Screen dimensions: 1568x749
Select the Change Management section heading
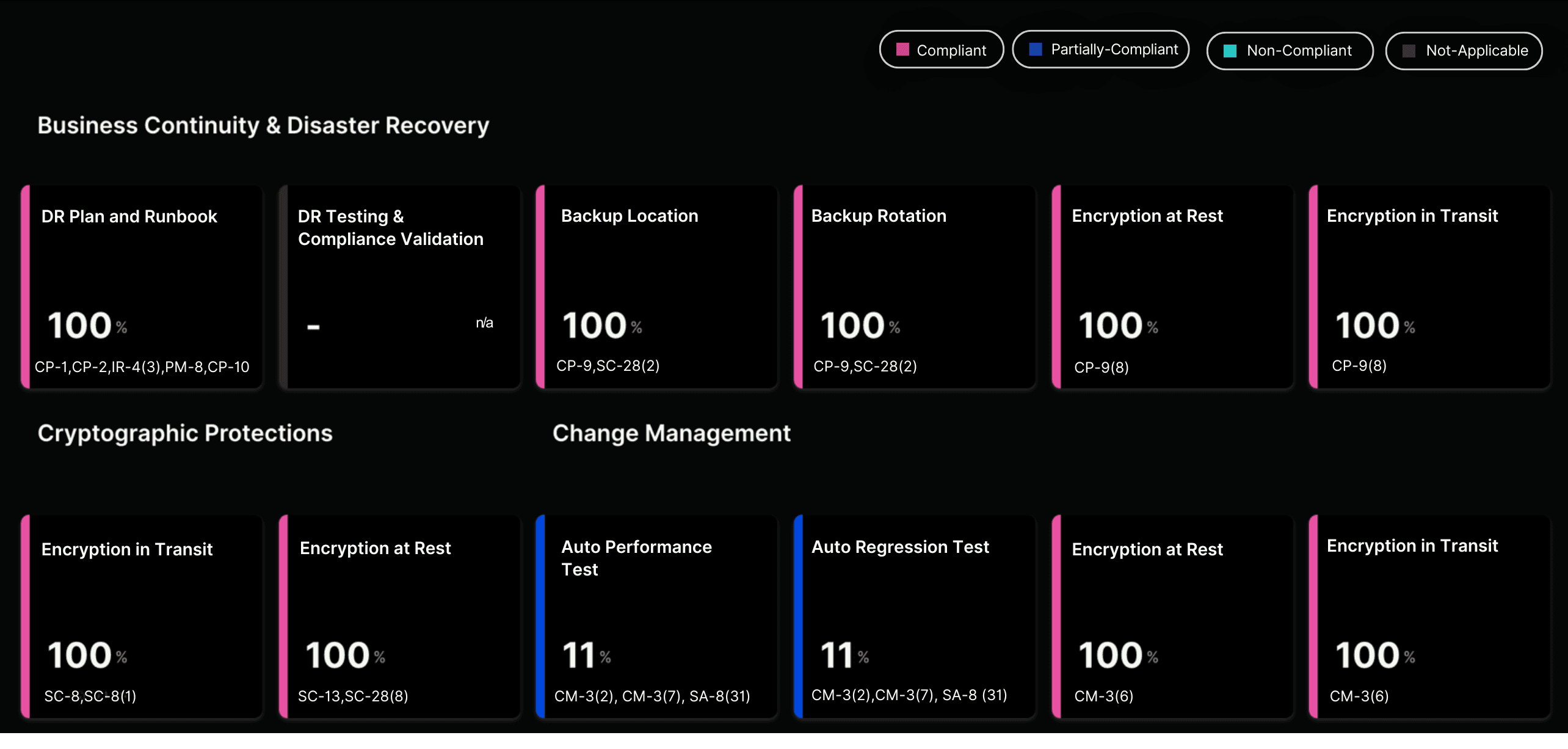(x=672, y=433)
